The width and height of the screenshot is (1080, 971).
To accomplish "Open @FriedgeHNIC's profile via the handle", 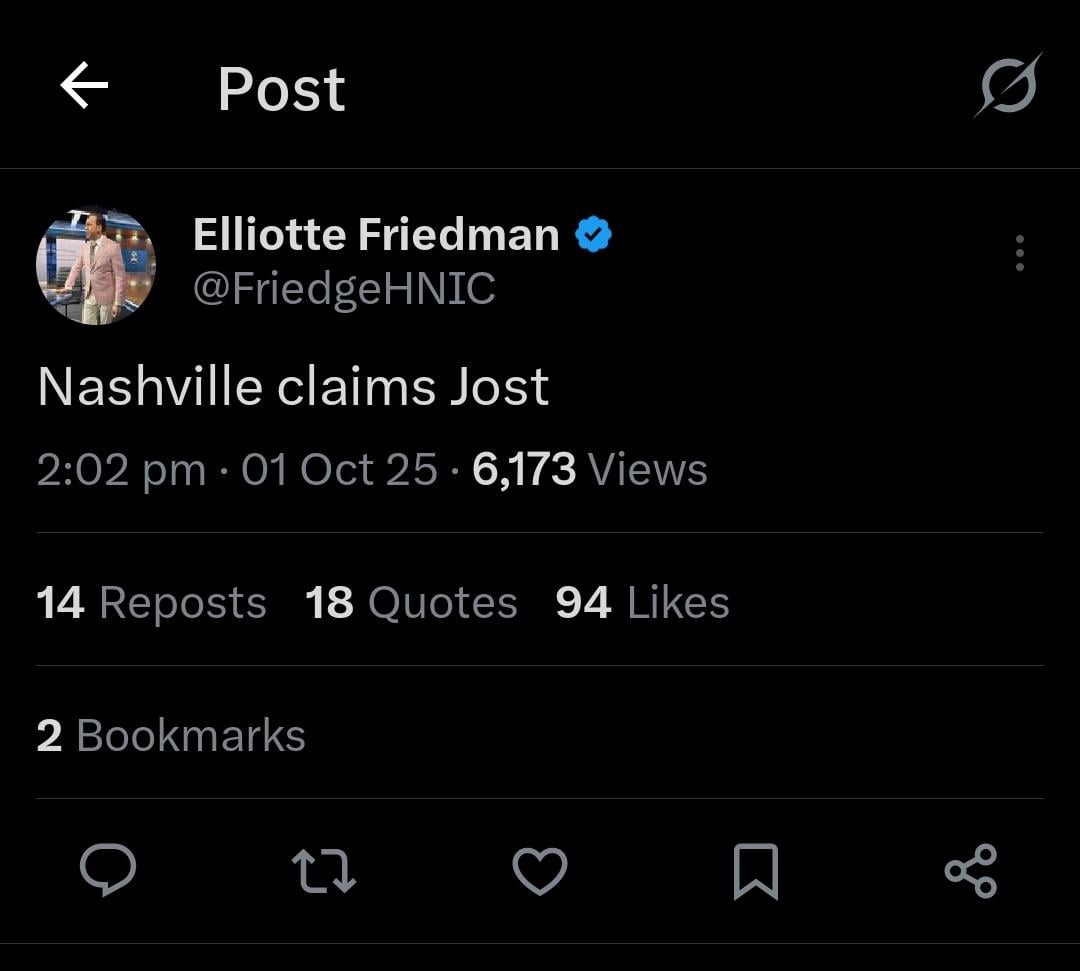I will coord(345,289).
